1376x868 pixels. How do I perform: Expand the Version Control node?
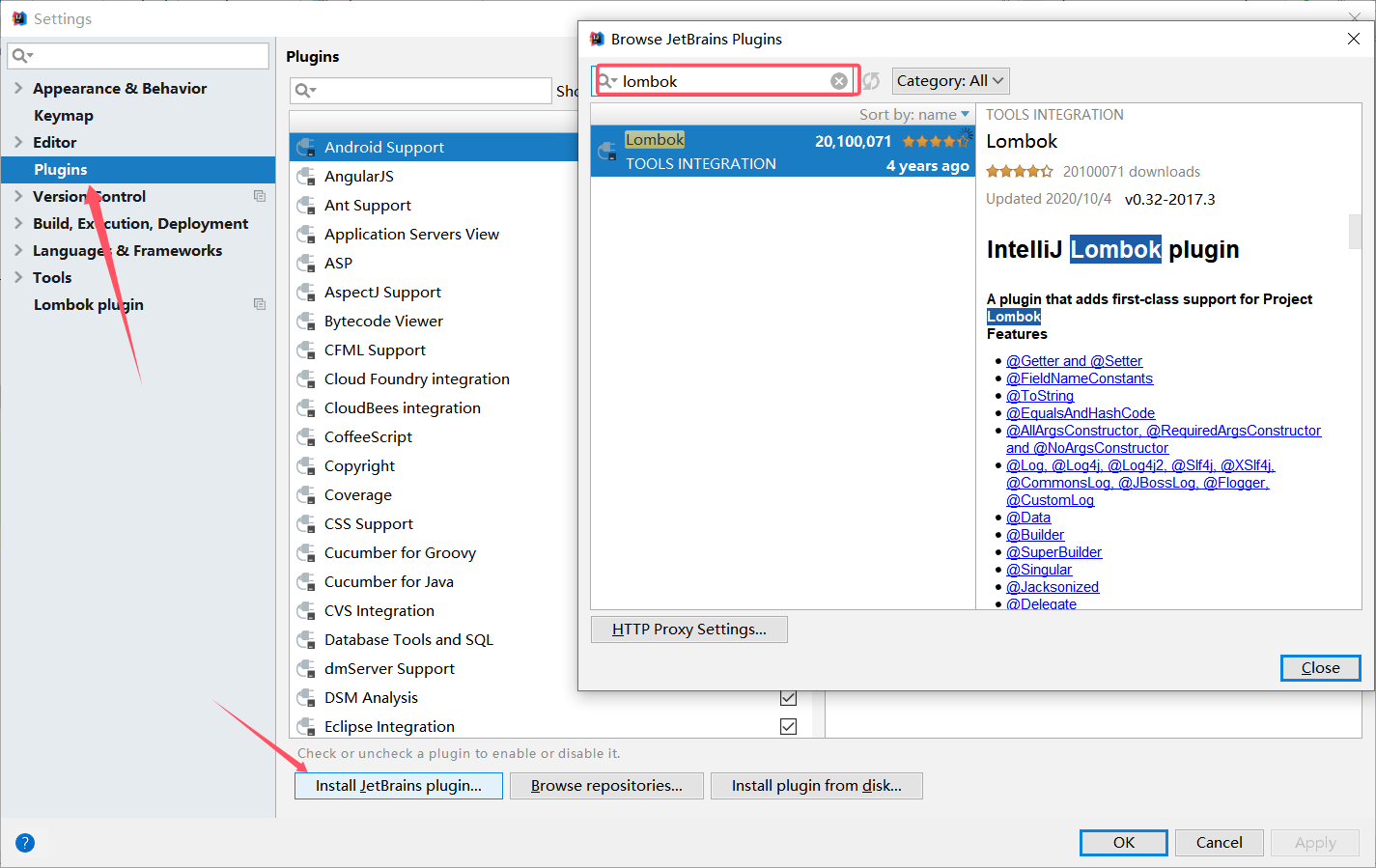point(18,196)
